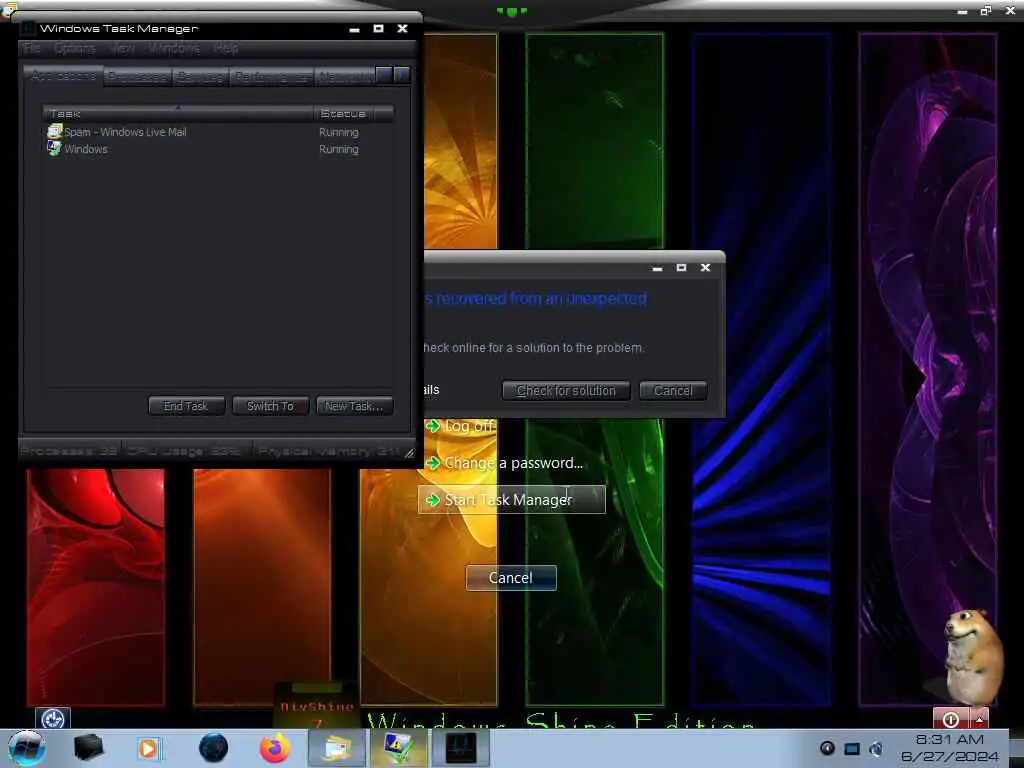Click the green arrow beside Log off
1024x768 pixels.
(x=432, y=426)
